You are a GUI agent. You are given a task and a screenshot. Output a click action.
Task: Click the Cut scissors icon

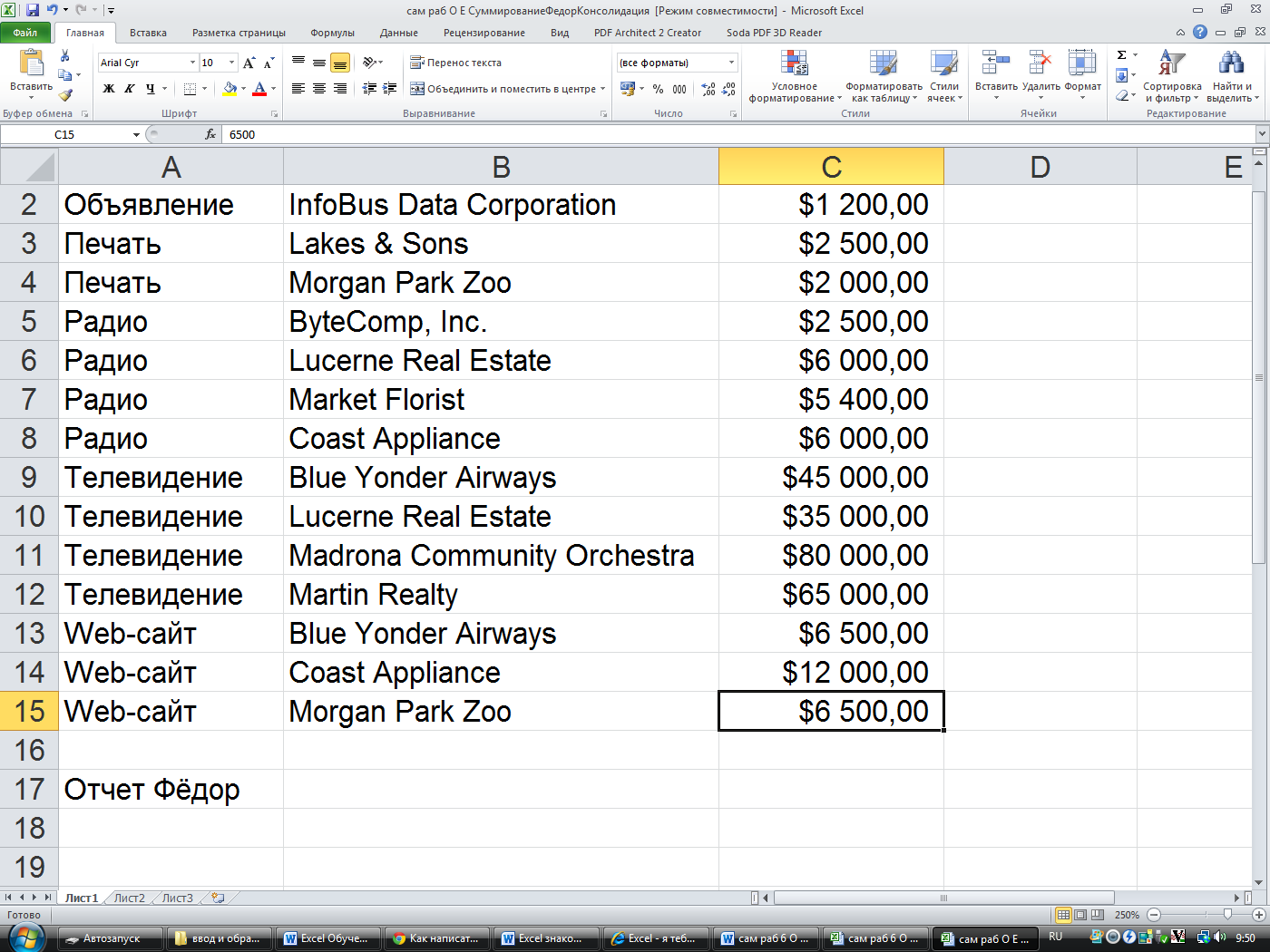[64, 56]
